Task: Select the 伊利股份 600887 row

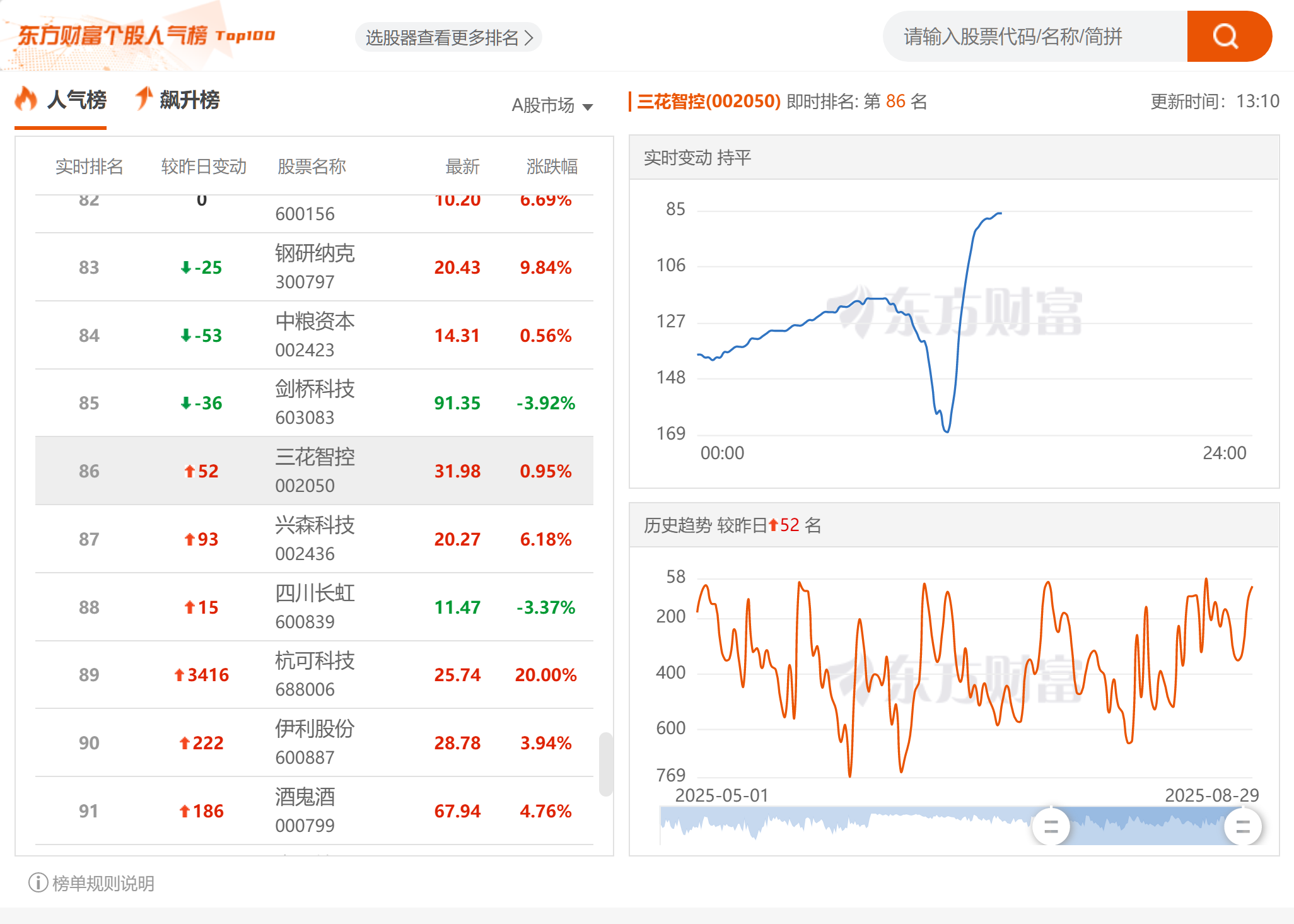Action: pos(314,743)
